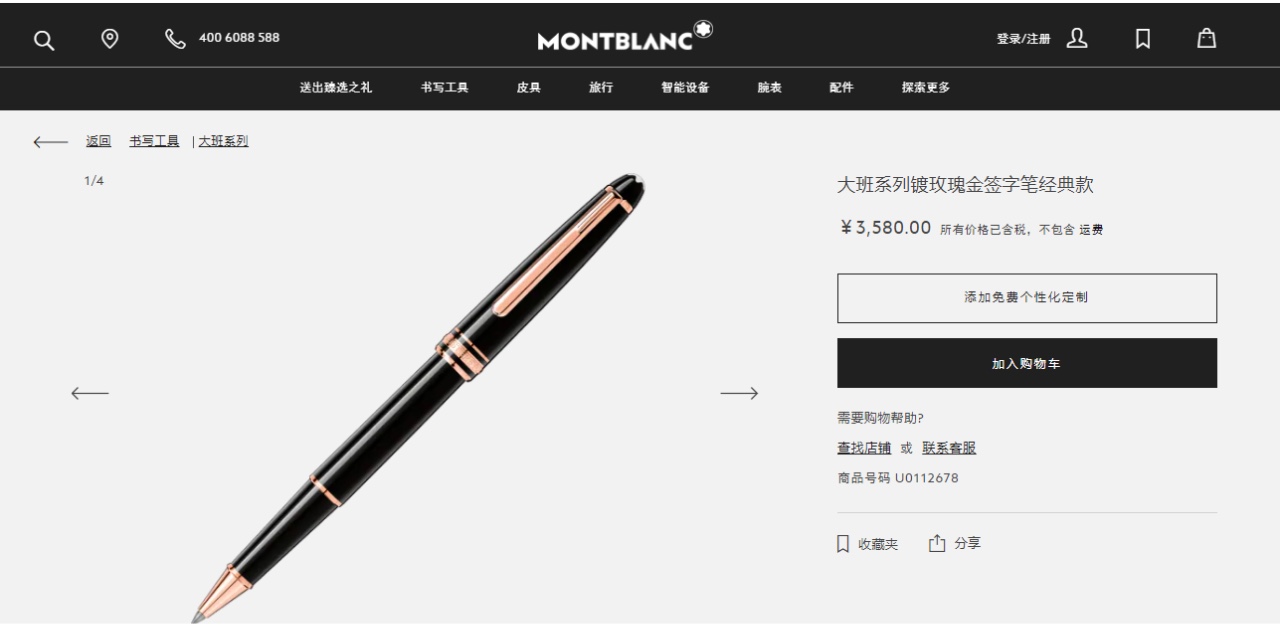Show next product image with right arrow

(x=739, y=393)
